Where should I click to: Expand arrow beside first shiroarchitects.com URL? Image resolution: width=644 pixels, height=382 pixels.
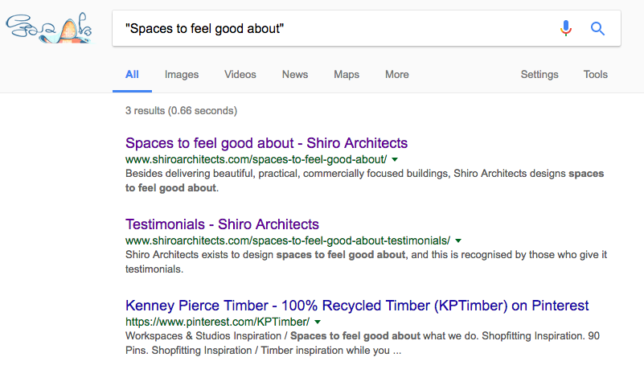click(395, 159)
